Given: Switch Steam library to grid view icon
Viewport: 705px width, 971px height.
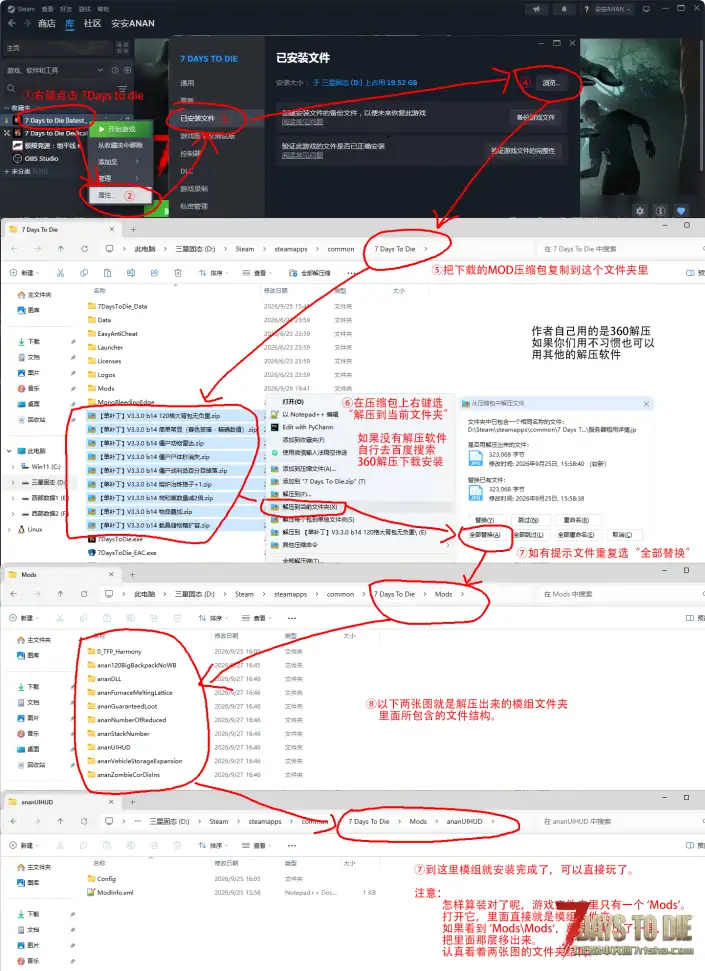Looking at the screenshot, I should click(x=123, y=48).
